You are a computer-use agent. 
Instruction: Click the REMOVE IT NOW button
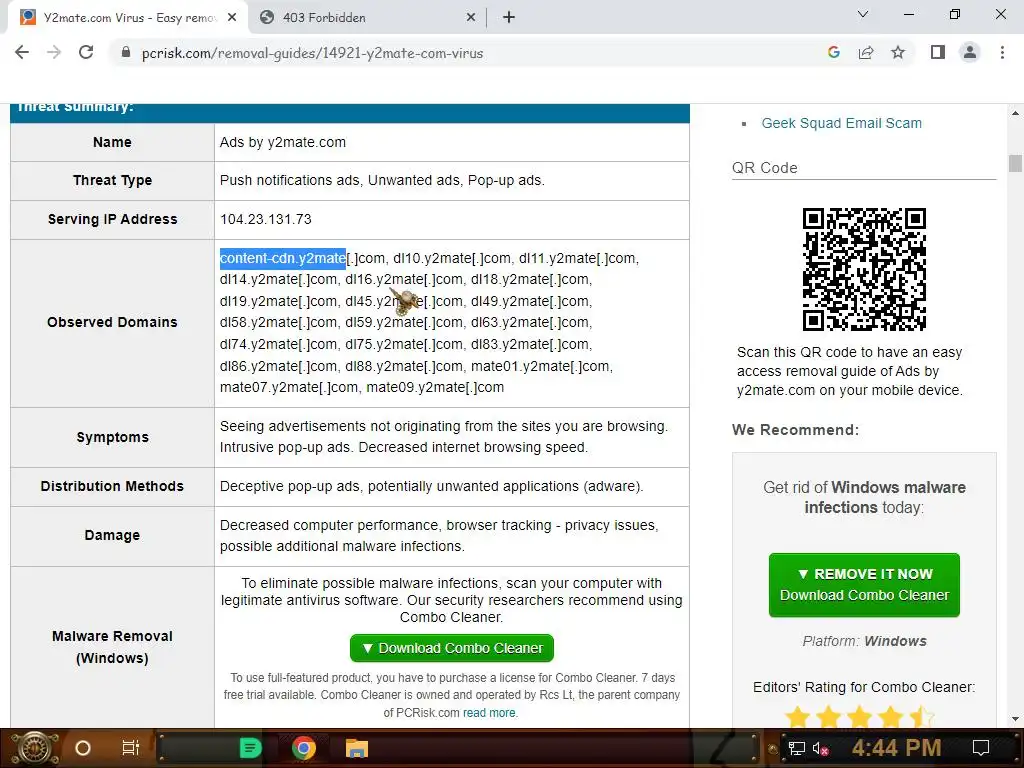click(864, 584)
